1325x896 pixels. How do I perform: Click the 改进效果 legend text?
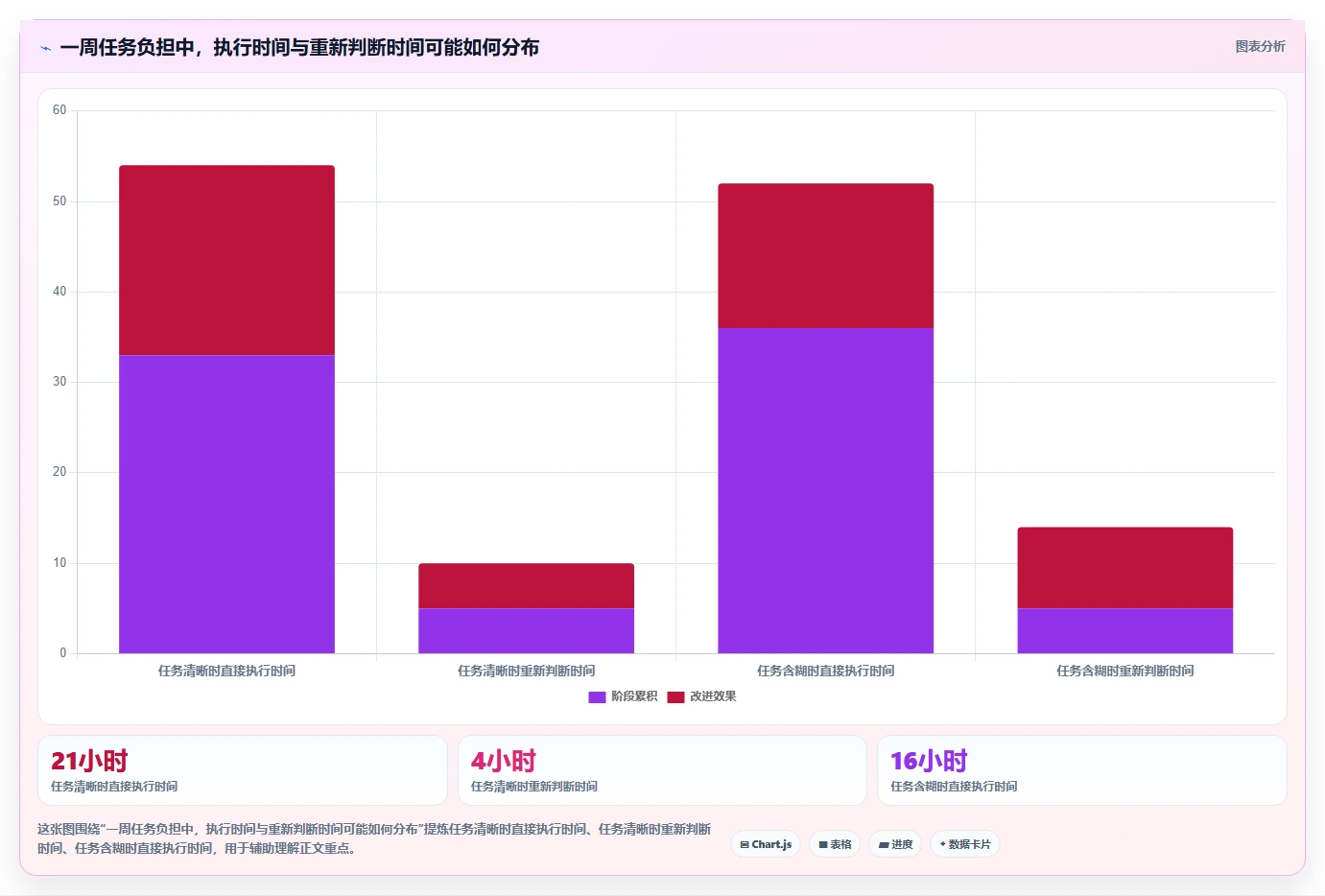pyautogui.click(x=713, y=696)
